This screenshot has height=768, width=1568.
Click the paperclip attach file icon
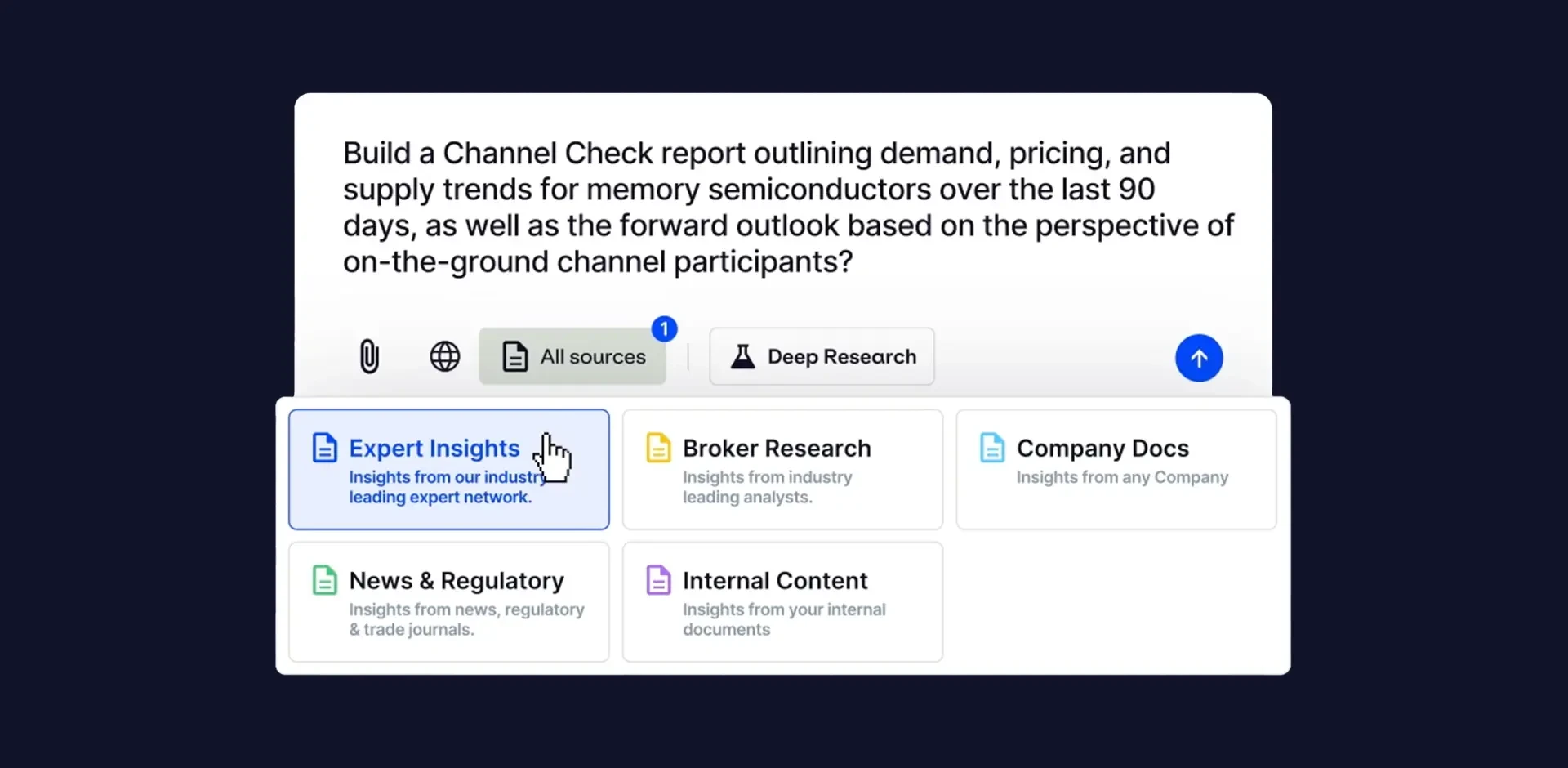(369, 357)
